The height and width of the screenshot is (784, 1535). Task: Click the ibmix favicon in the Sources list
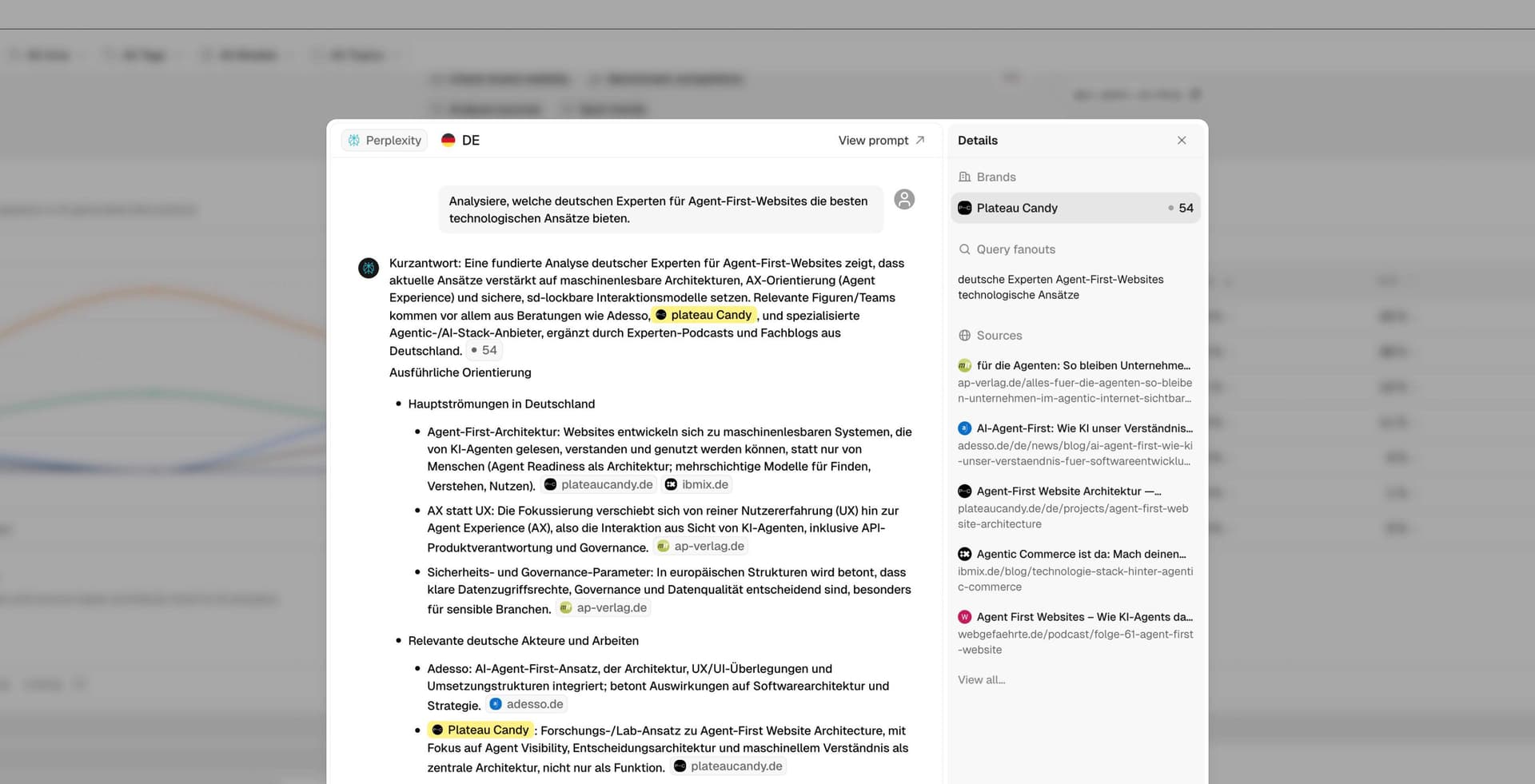click(x=965, y=555)
